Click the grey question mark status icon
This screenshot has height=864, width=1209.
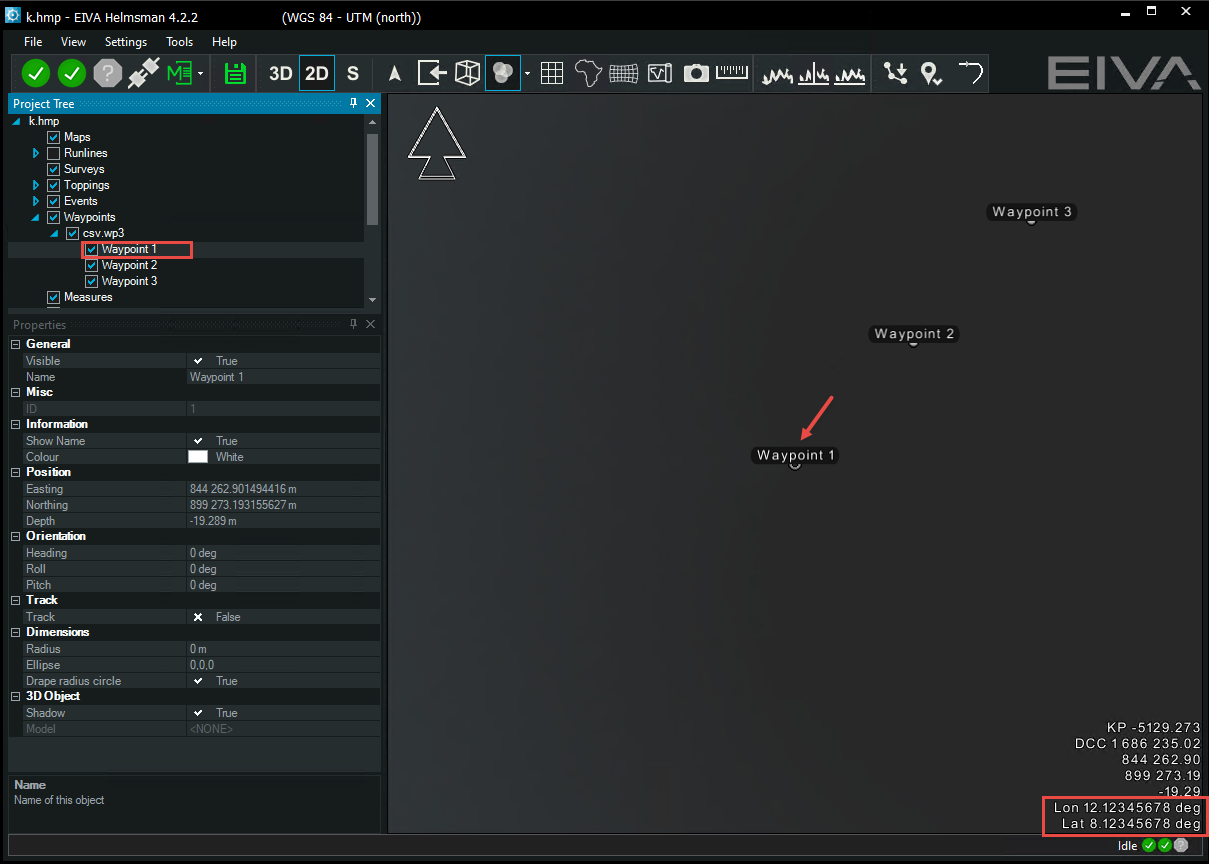(108, 73)
